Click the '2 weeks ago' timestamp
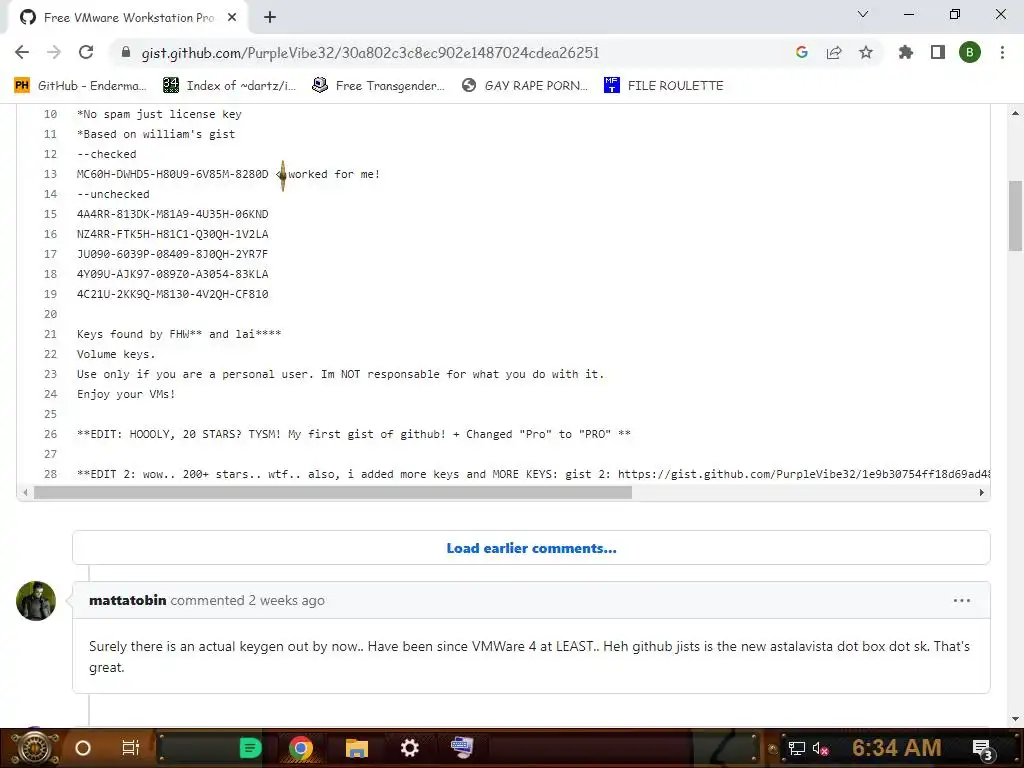The height and width of the screenshot is (768, 1024). 286,600
